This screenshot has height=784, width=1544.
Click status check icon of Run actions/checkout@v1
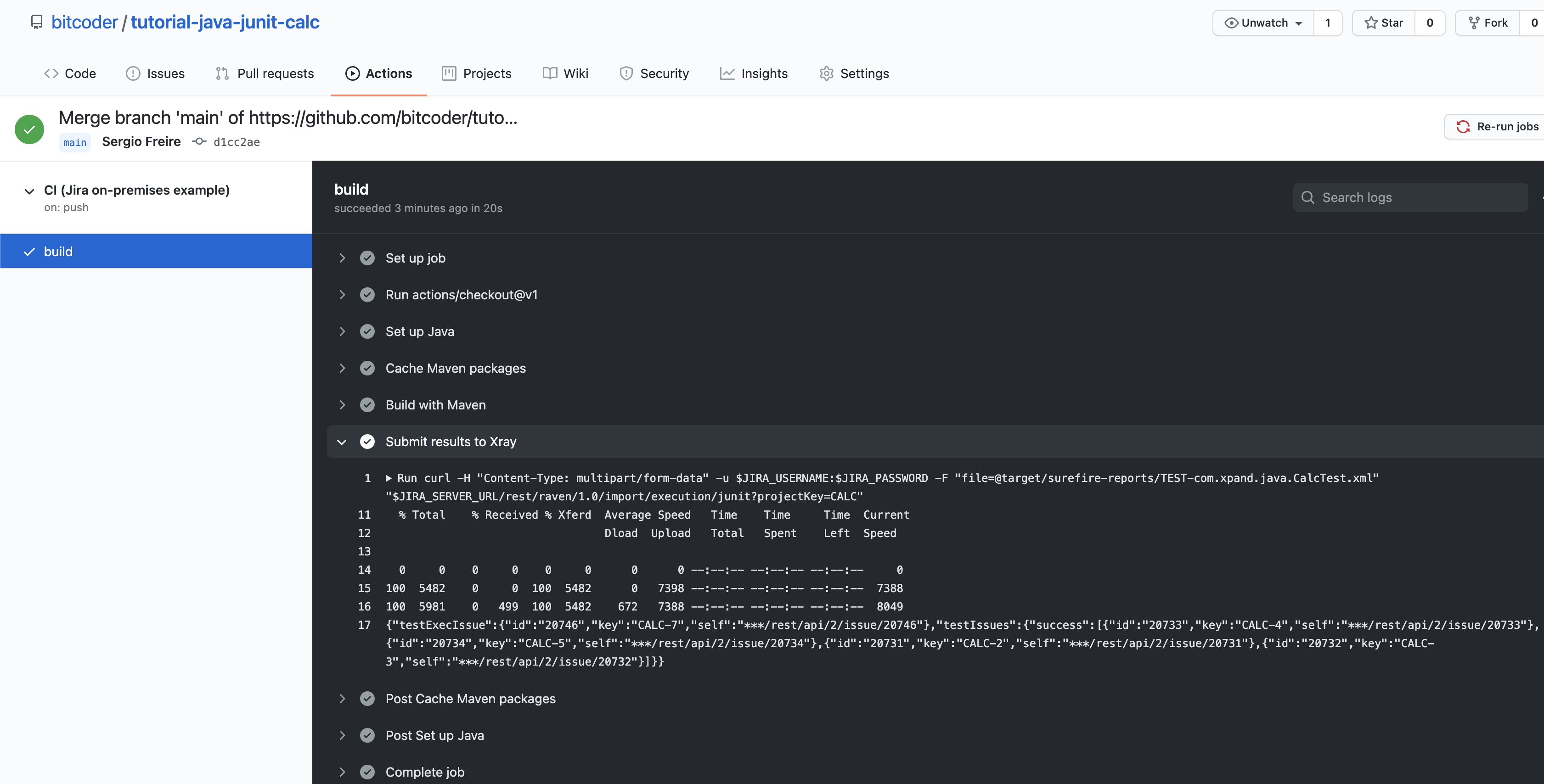tap(367, 295)
